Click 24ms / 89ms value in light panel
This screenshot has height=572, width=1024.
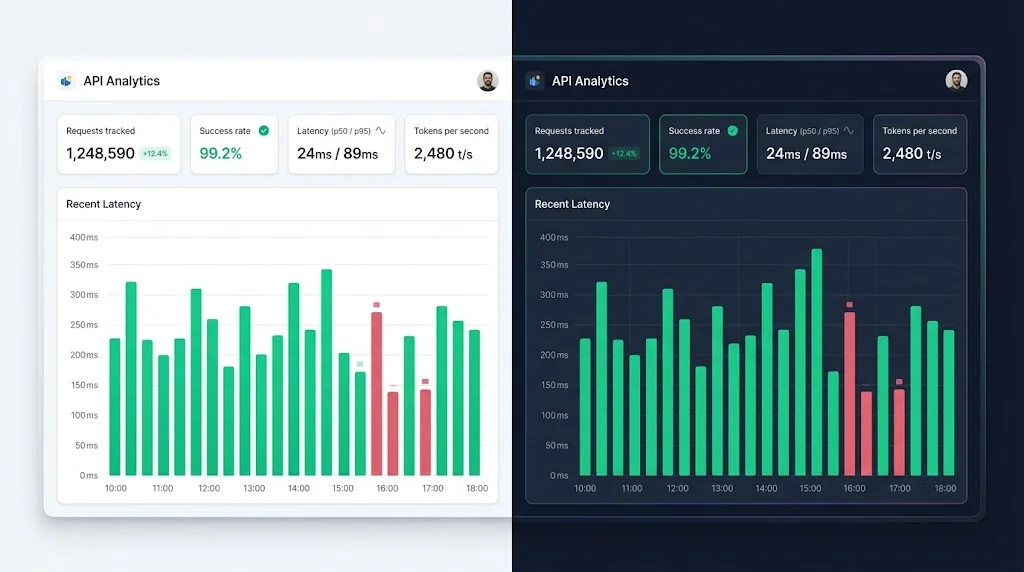click(x=338, y=153)
